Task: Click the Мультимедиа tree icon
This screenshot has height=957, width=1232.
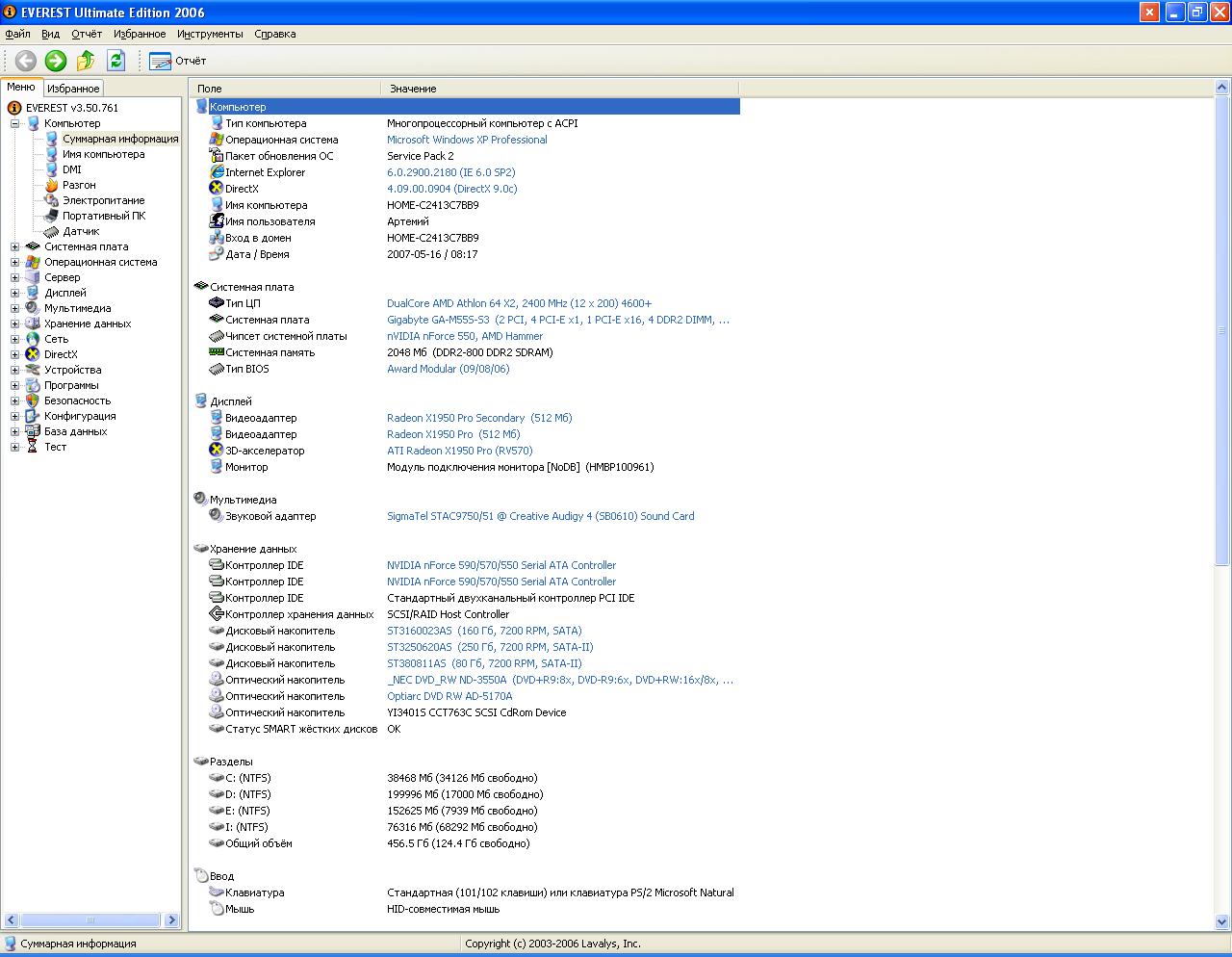Action: coord(34,308)
